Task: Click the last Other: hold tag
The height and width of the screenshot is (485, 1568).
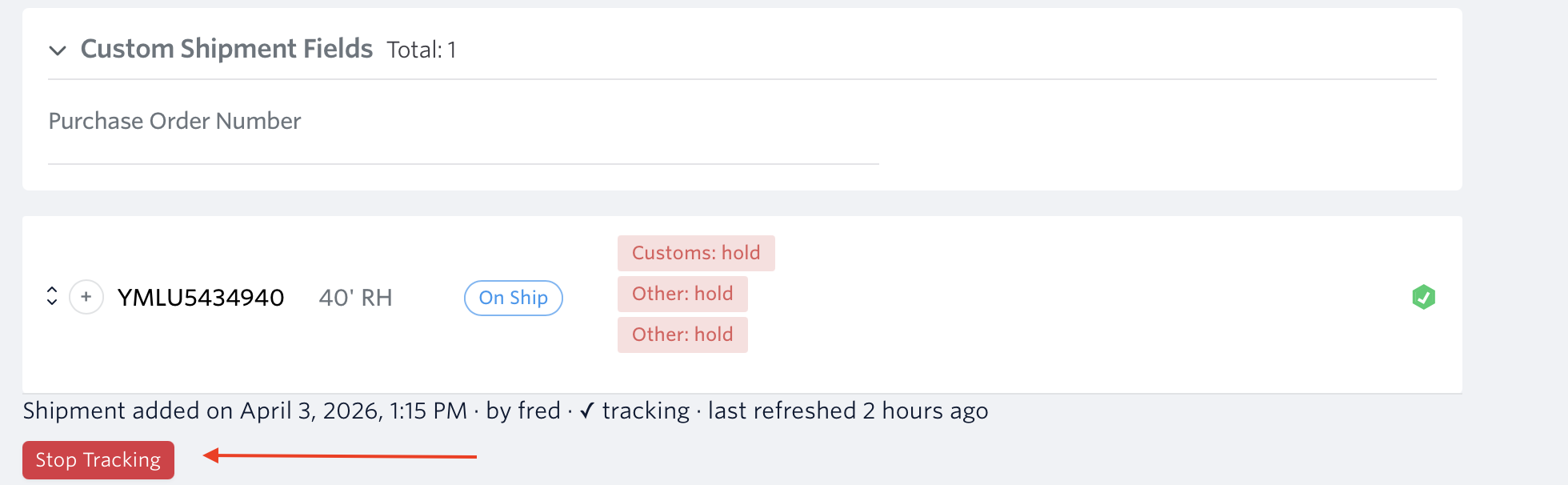Action: (x=682, y=335)
